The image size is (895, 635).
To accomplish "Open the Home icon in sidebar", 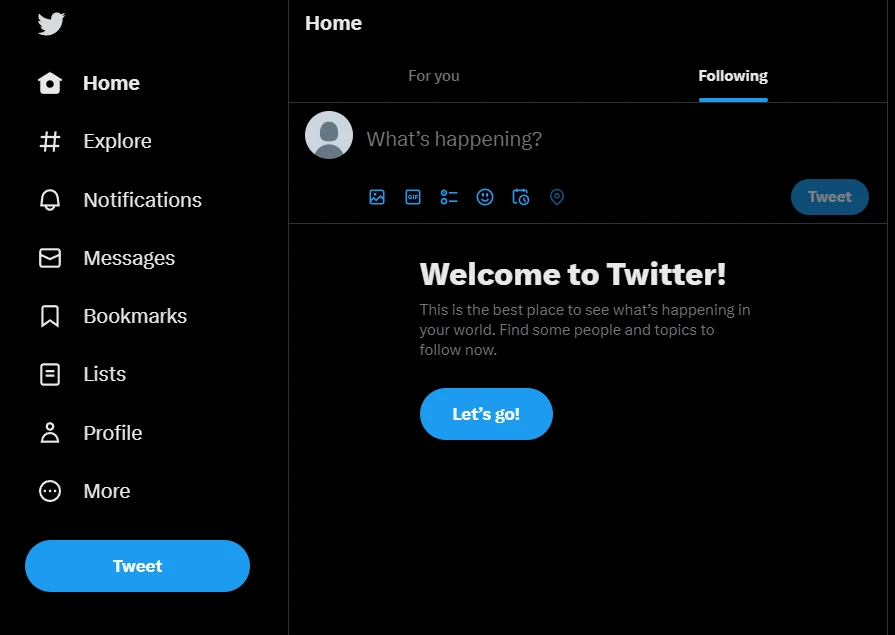I will pos(50,83).
